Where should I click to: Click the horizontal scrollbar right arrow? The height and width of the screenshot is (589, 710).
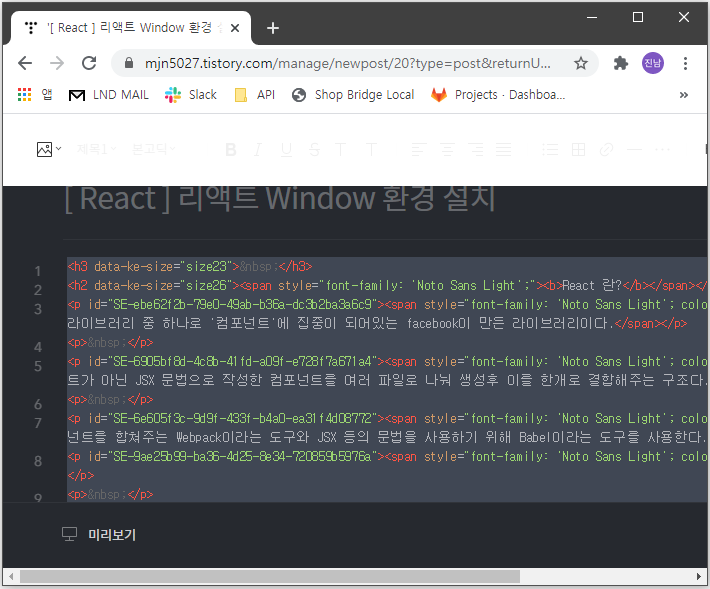(x=699, y=577)
